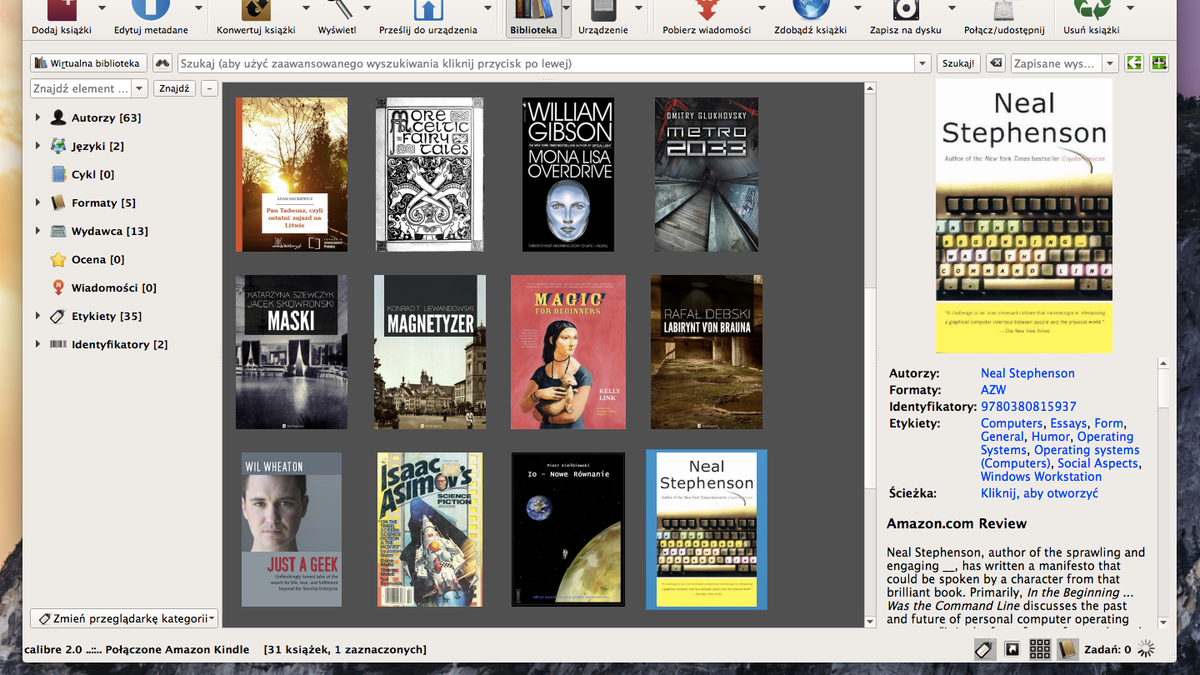Select the Biblioteka toolbar button
The width and height of the screenshot is (1200, 675).
(533, 20)
